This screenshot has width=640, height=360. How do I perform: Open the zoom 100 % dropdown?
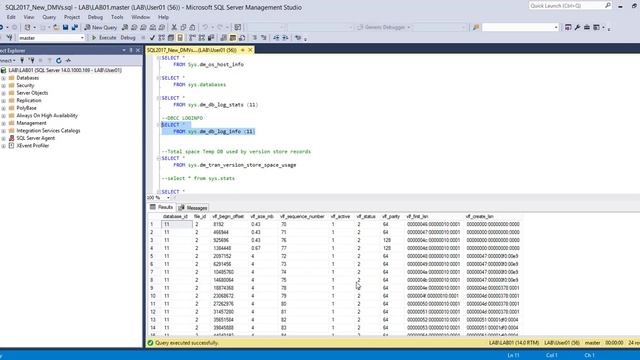pos(168,198)
